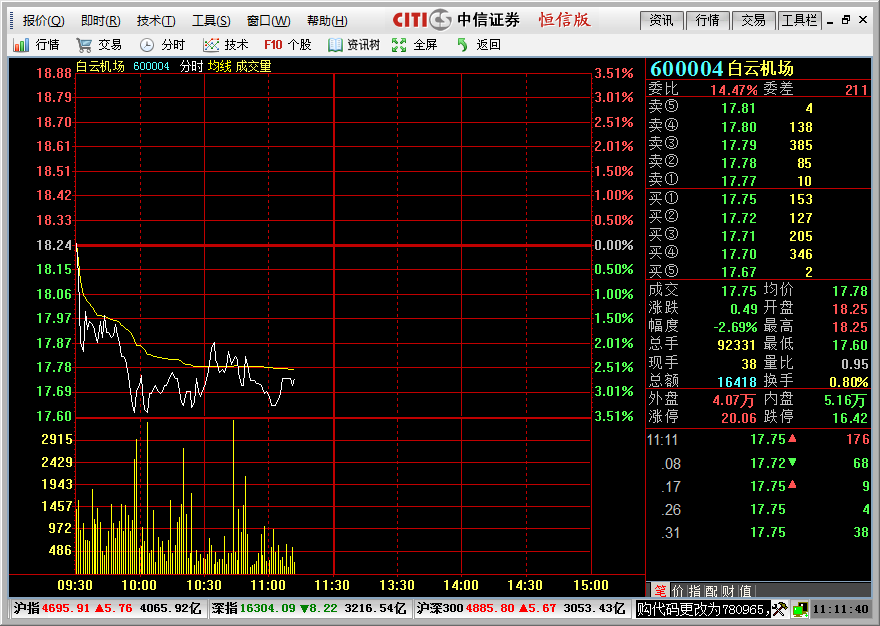Viewport: 880px width, 626px height.
Task: Open the 资讯树 book icon
Action: [x=335, y=45]
